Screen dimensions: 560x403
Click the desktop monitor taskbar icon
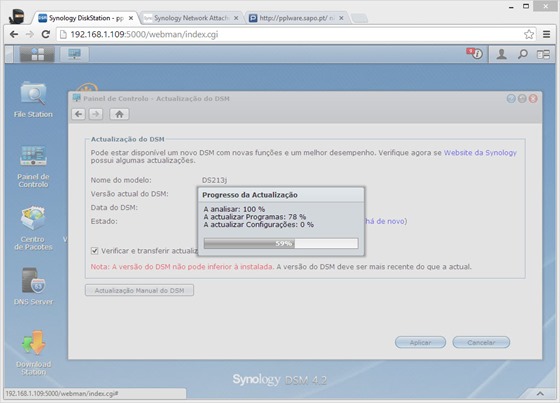point(74,54)
